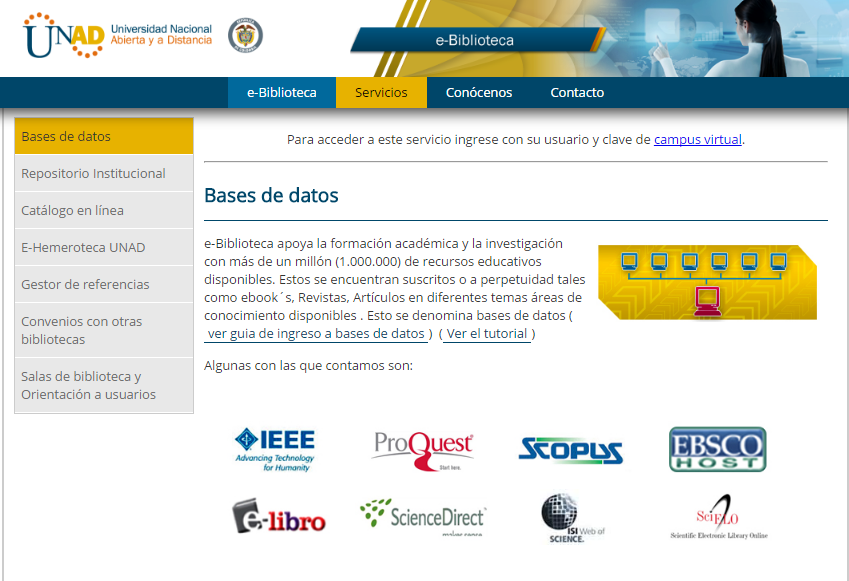
Task: Open Repositorio Institucional in the sidebar
Action: point(104,173)
